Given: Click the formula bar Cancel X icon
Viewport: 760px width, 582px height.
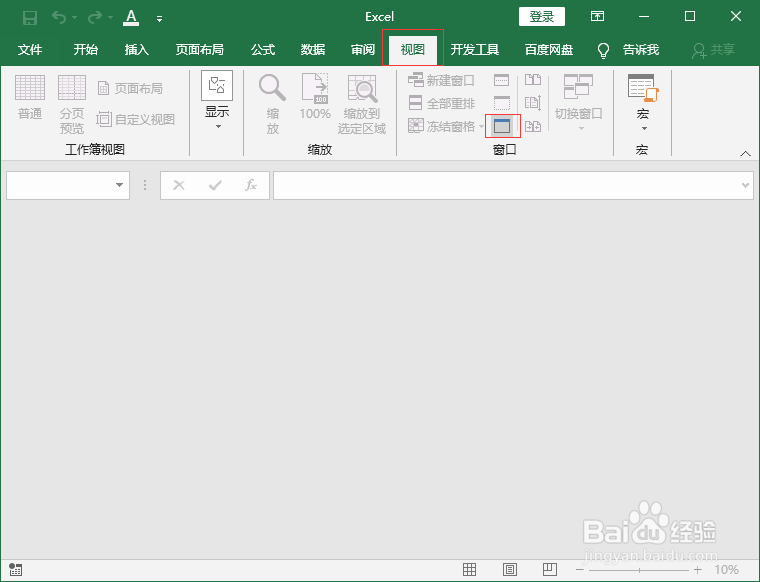Looking at the screenshot, I should pos(179,185).
